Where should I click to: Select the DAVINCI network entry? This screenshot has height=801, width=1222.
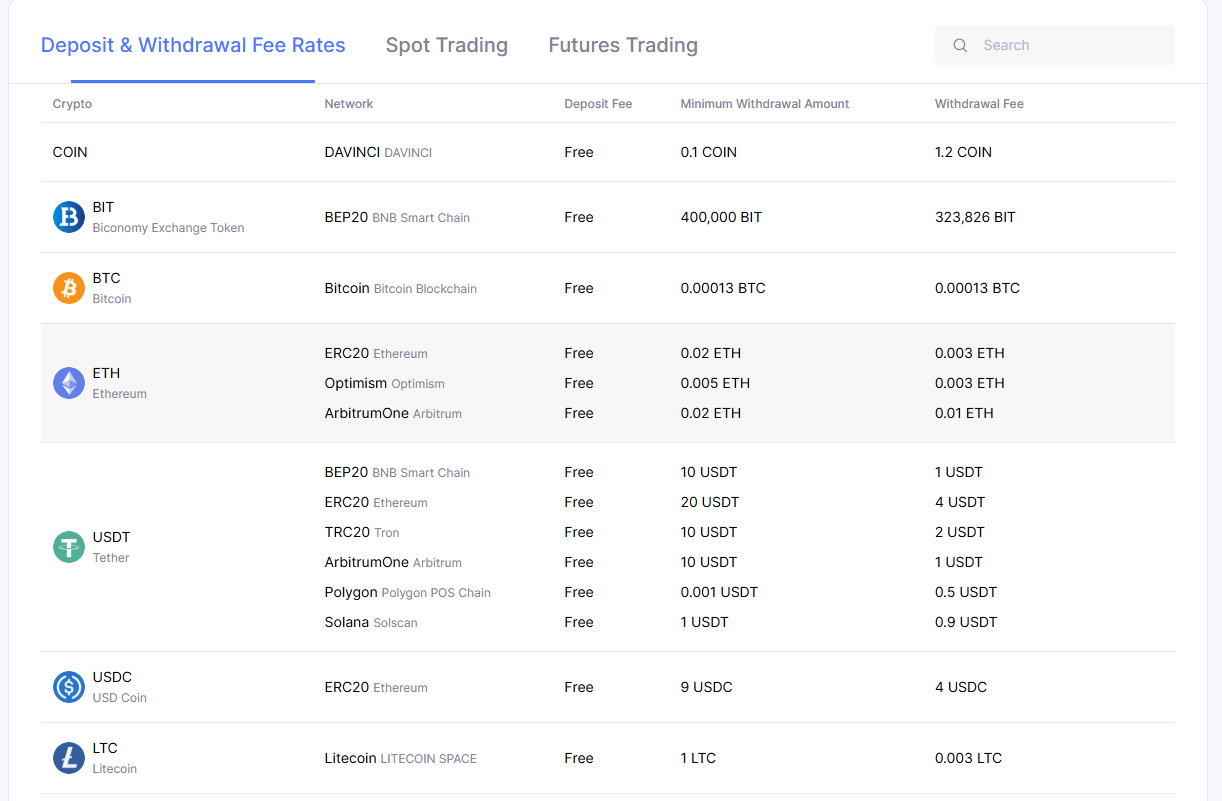pos(378,152)
